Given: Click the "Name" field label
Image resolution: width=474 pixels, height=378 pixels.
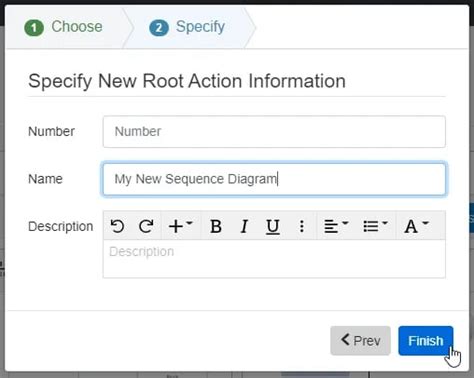Looking at the screenshot, I should pos(45,179).
